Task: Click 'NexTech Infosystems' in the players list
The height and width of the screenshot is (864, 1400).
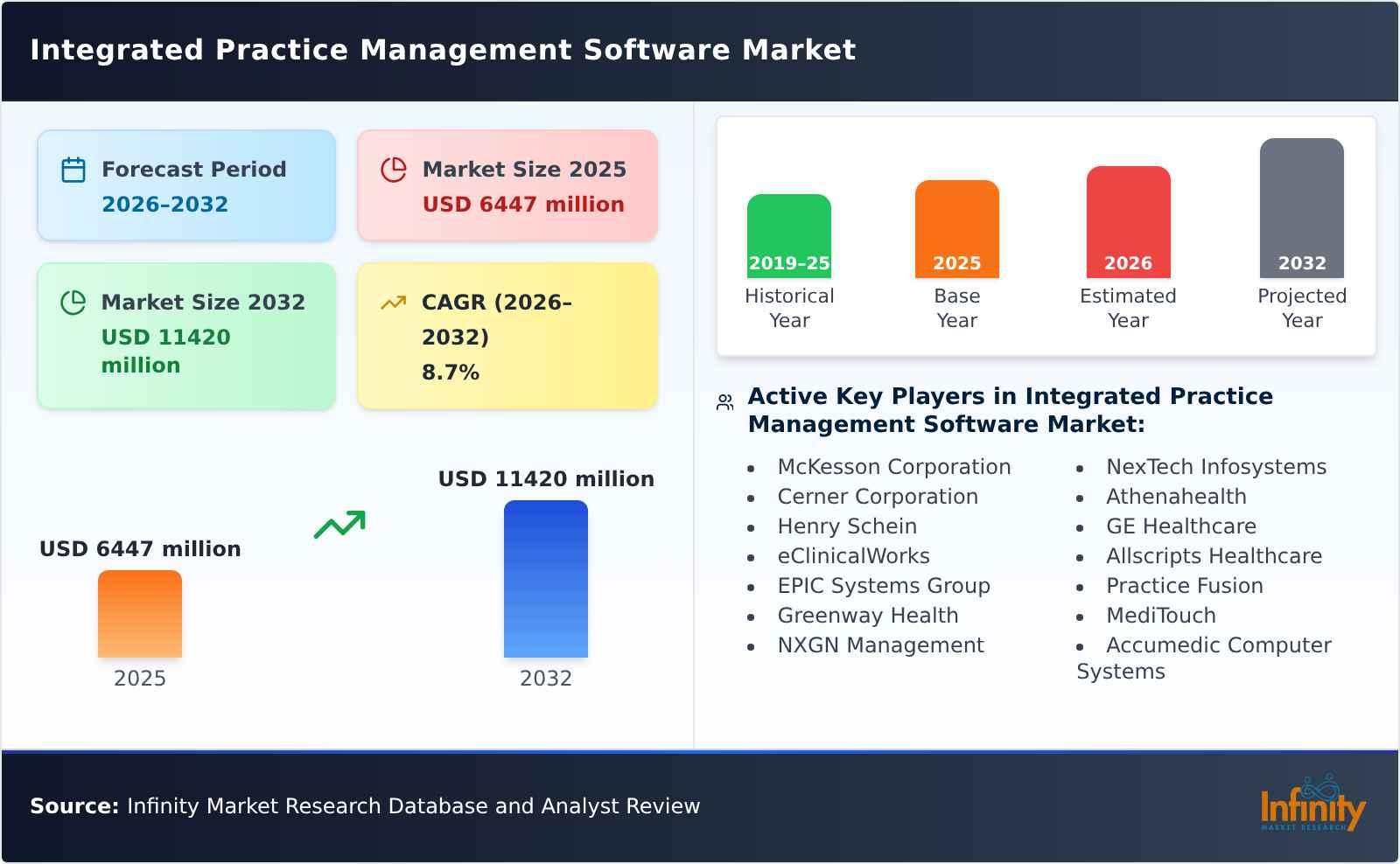Action: (x=1216, y=467)
